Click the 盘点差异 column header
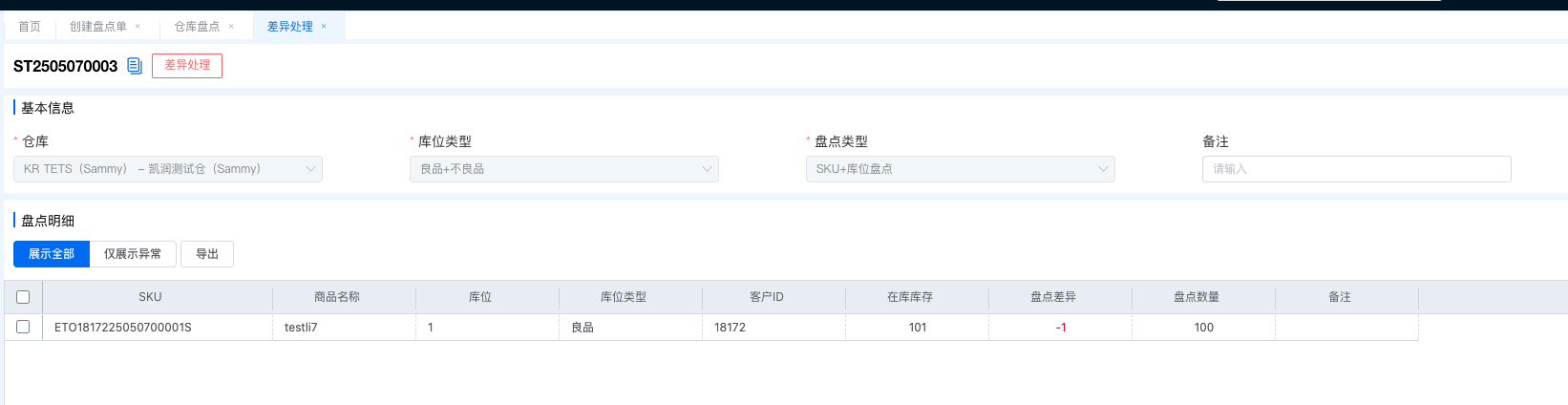Viewport: 1568px width, 405px height. click(x=1052, y=297)
